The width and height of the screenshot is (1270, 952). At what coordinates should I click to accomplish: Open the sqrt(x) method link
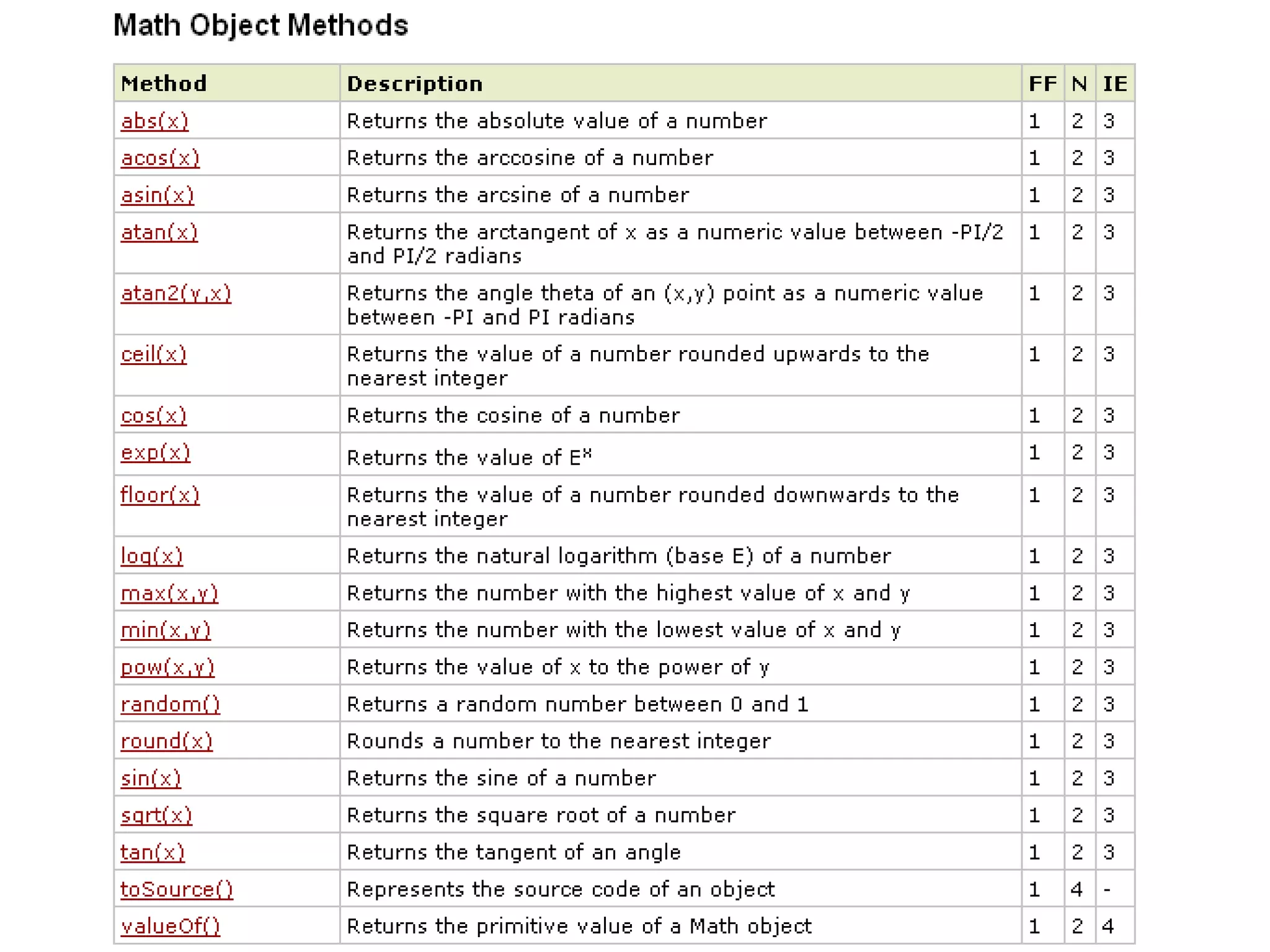(156, 816)
